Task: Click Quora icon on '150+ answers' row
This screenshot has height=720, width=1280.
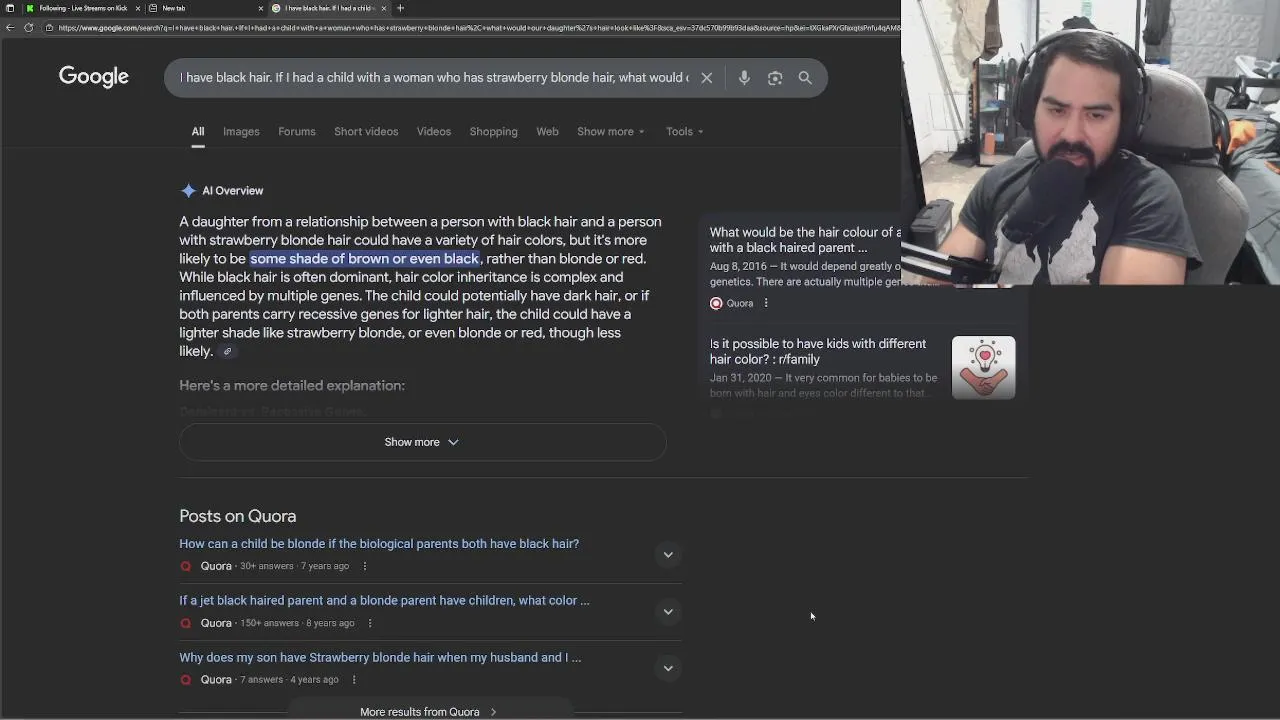Action: click(x=186, y=623)
